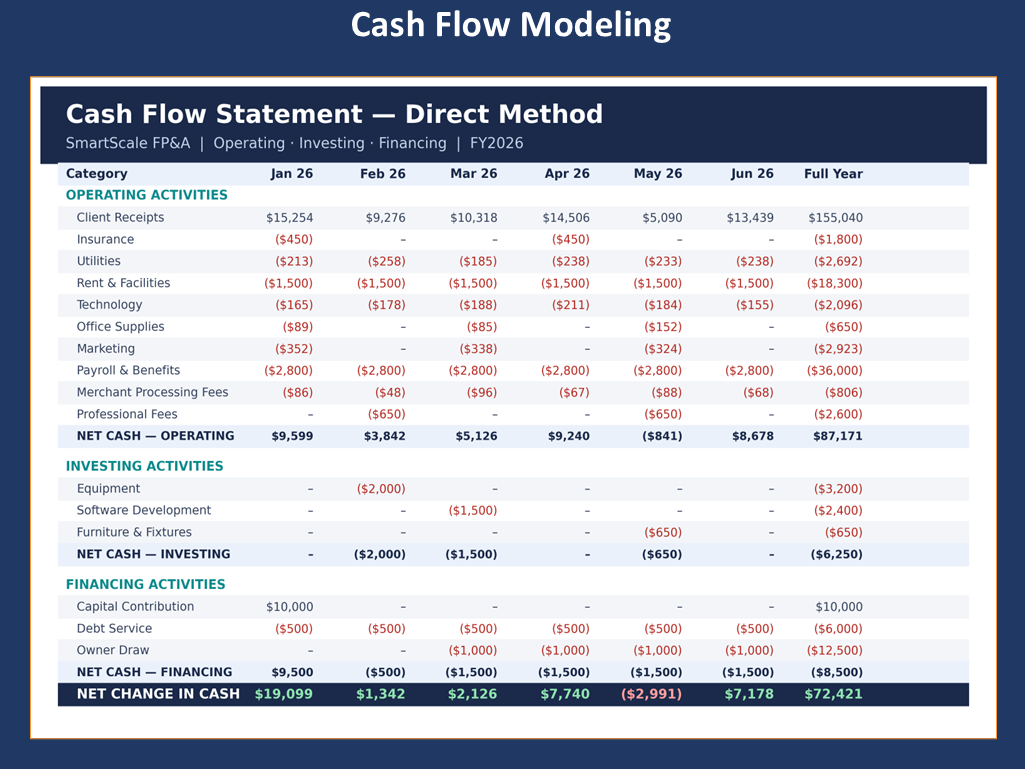Select the 'FINANCING ACTIVITIES' section heading
The width and height of the screenshot is (1025, 769).
tap(145, 585)
